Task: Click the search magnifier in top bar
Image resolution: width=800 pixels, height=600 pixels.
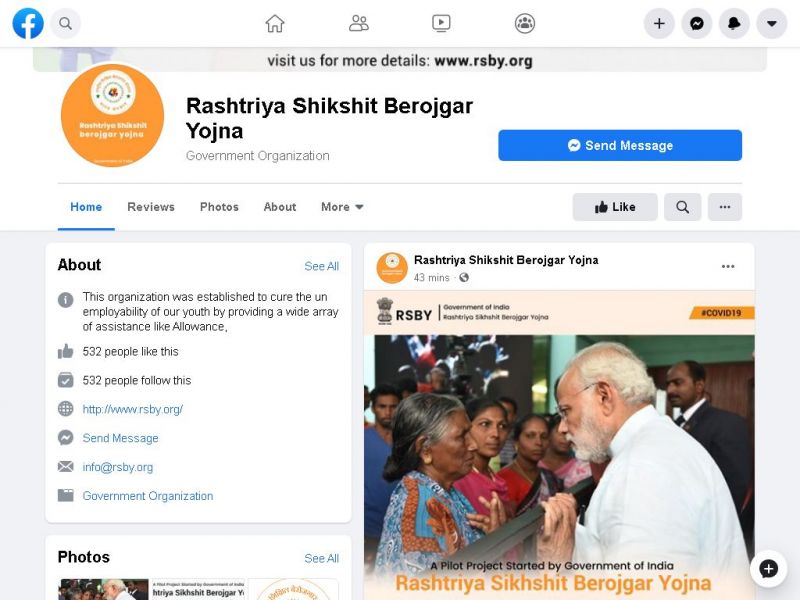Action: pos(65,23)
